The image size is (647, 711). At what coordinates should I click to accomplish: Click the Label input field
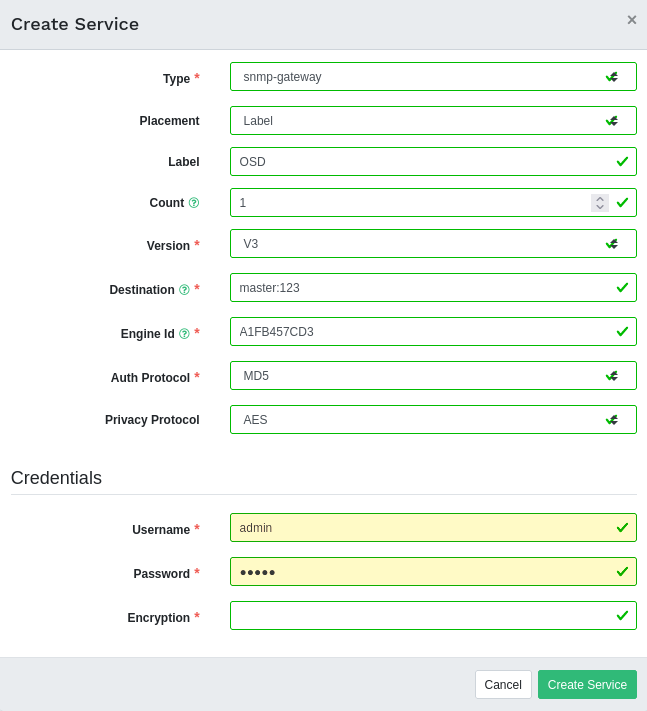pyautogui.click(x=420, y=162)
